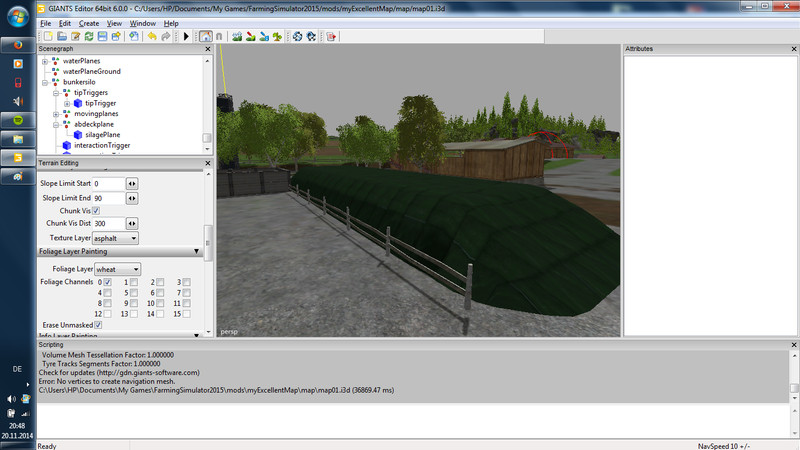Viewport: 800px width, 450px height.
Task: Click the edit document pencil icon
Action: [x=76, y=36]
